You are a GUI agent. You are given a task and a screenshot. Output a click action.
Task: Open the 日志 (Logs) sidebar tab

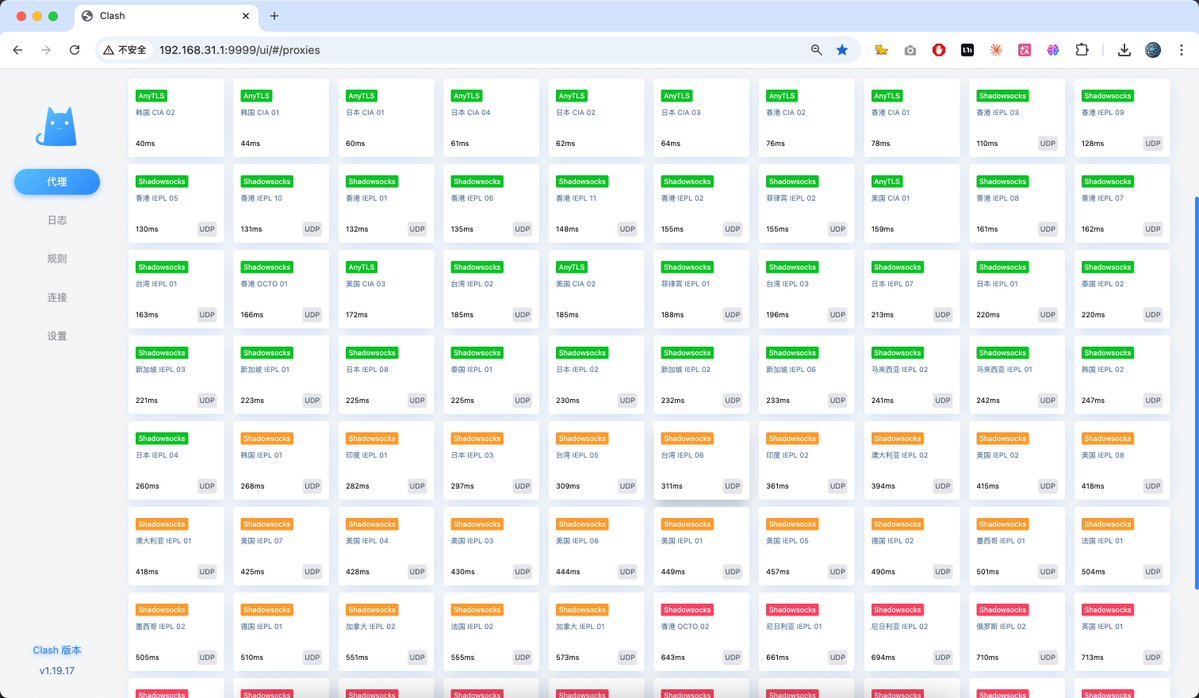pyautogui.click(x=57, y=220)
